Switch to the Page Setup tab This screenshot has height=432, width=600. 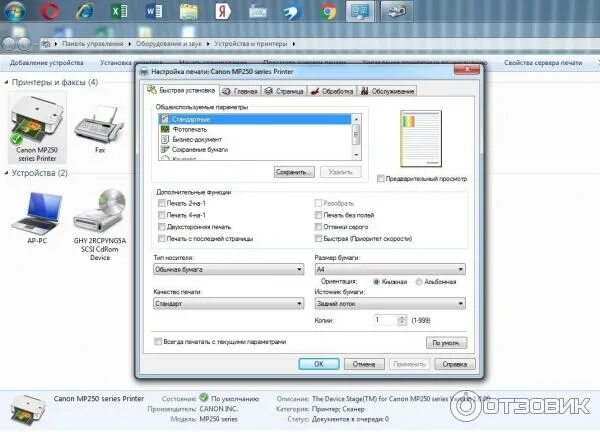click(284, 91)
